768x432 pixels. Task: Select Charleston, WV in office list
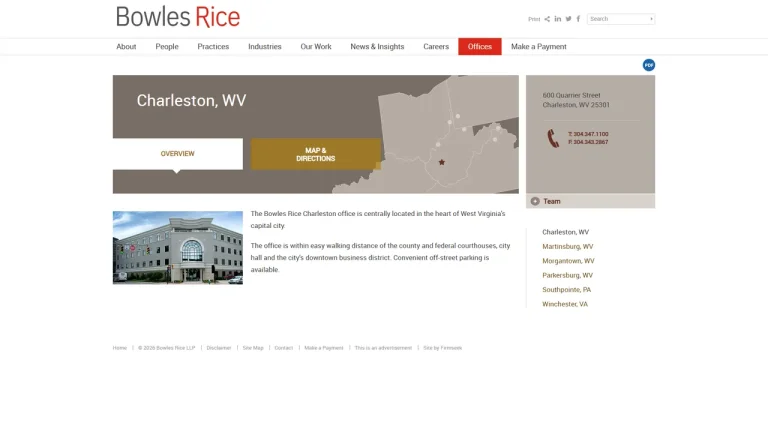coord(565,232)
